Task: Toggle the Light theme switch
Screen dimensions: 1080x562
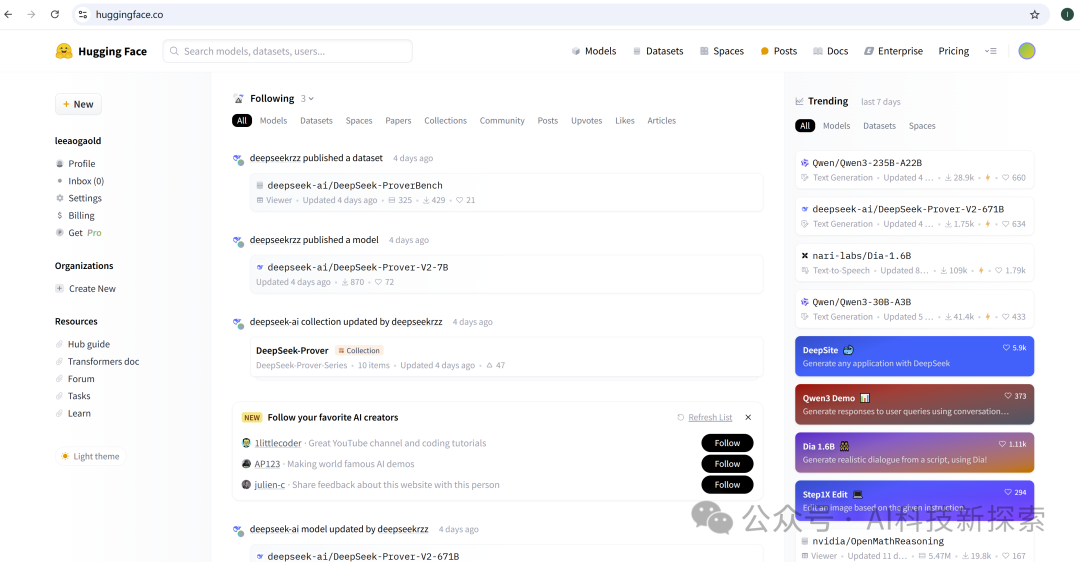Action: [90, 456]
